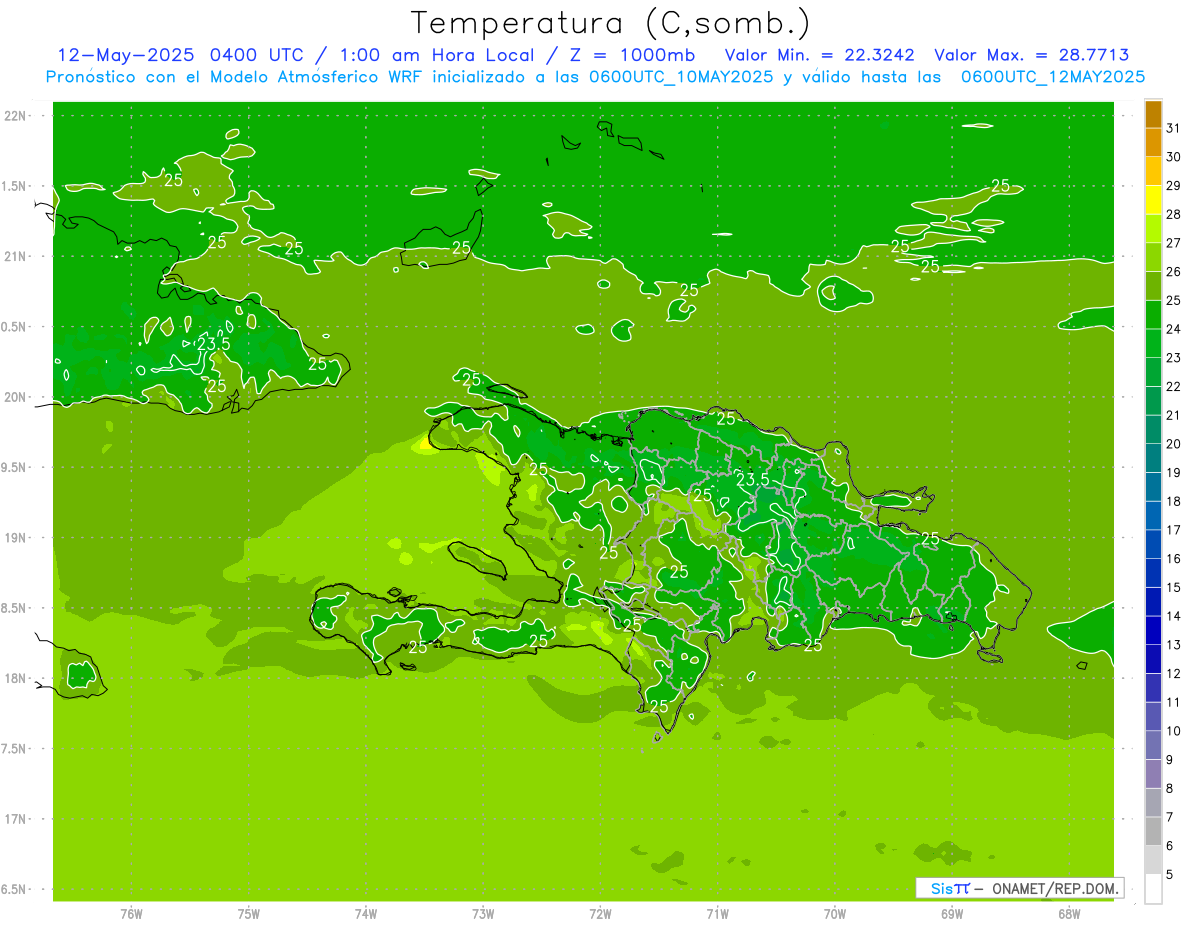Click the '71W' longitude axis label

717,914
